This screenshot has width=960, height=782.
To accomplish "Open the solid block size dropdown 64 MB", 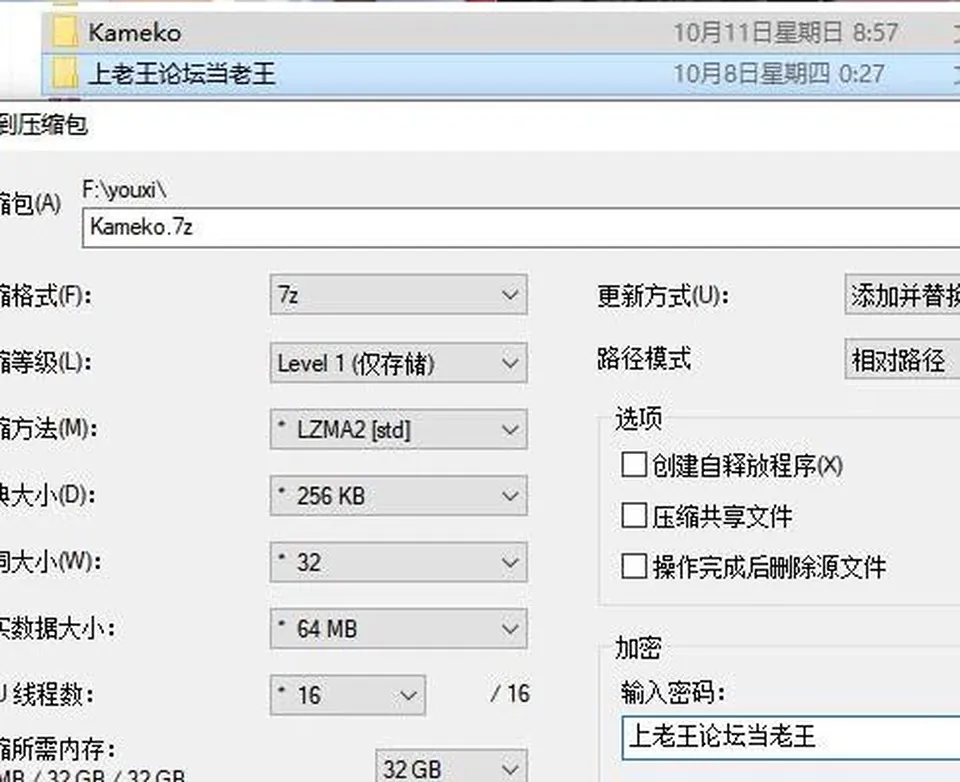I will coord(398,628).
